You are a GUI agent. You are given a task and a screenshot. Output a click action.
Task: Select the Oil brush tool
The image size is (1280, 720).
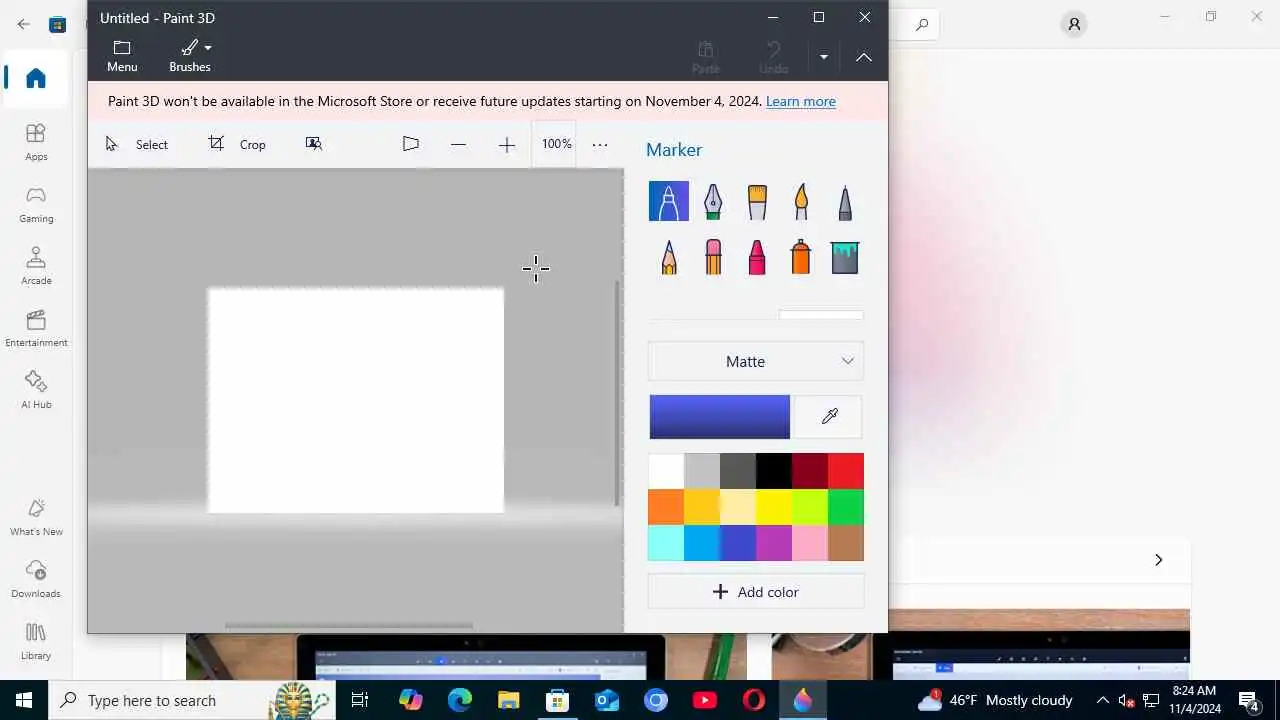click(757, 201)
